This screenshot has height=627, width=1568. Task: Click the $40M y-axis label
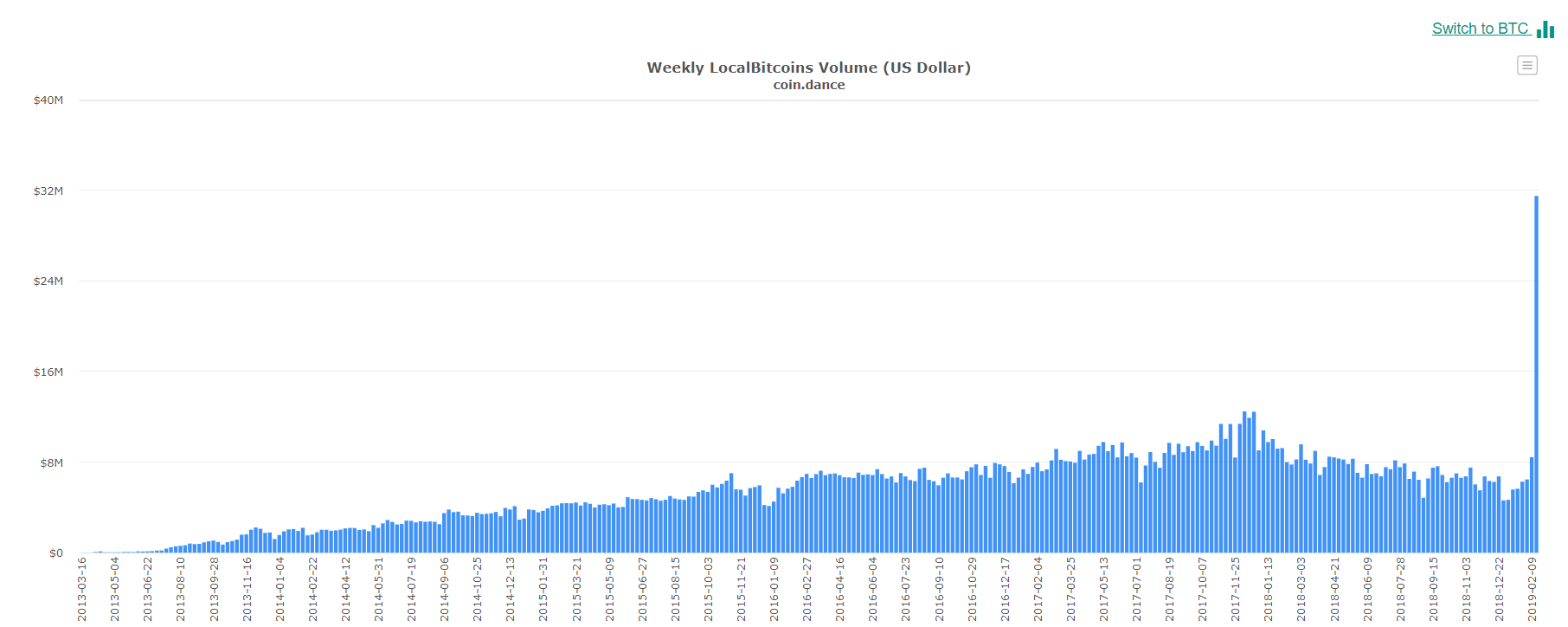48,100
